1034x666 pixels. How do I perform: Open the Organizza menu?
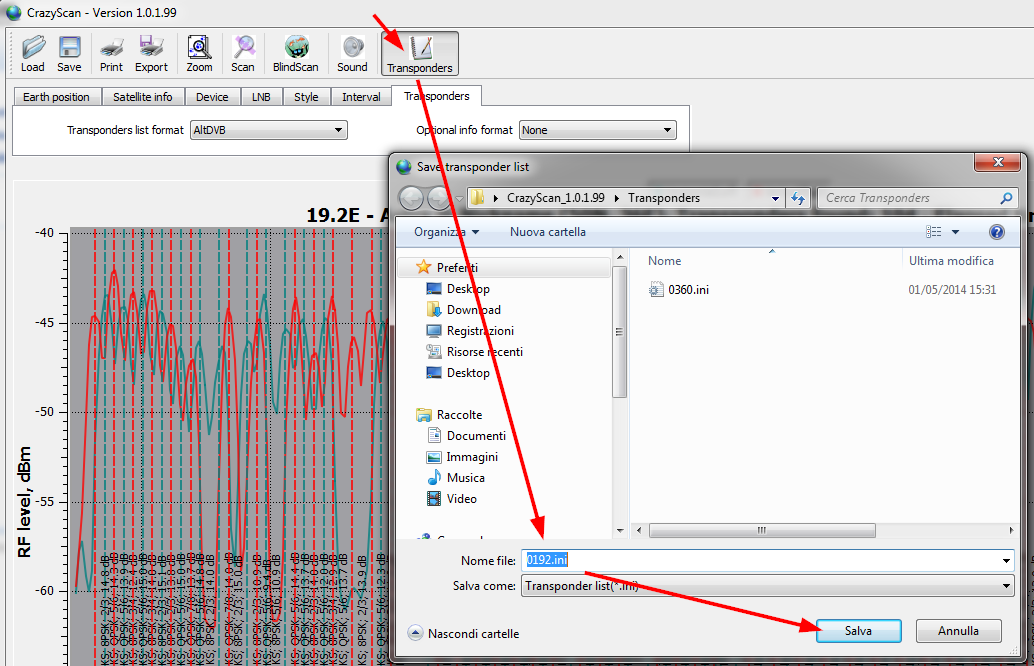(x=446, y=232)
